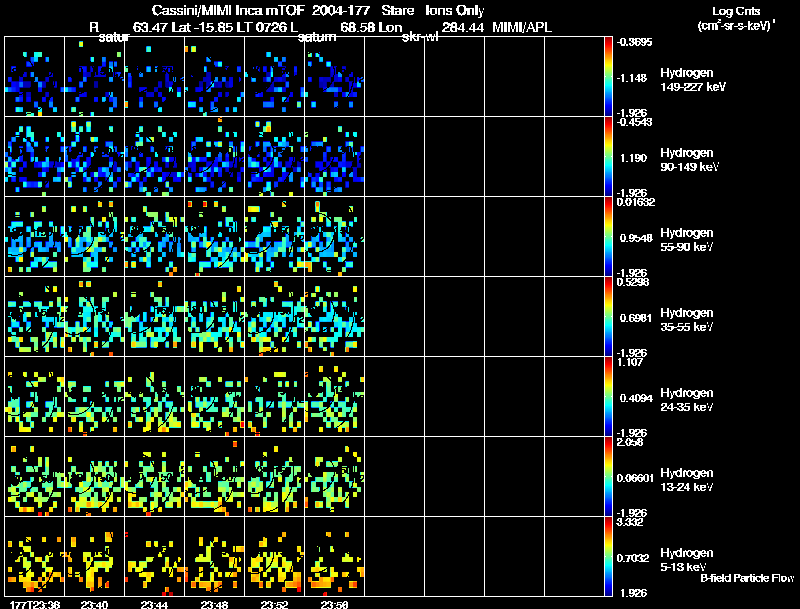Screen dimensions: 800x609
Task: Click the 'Log Cnts' legend heading
Action: 736,11
